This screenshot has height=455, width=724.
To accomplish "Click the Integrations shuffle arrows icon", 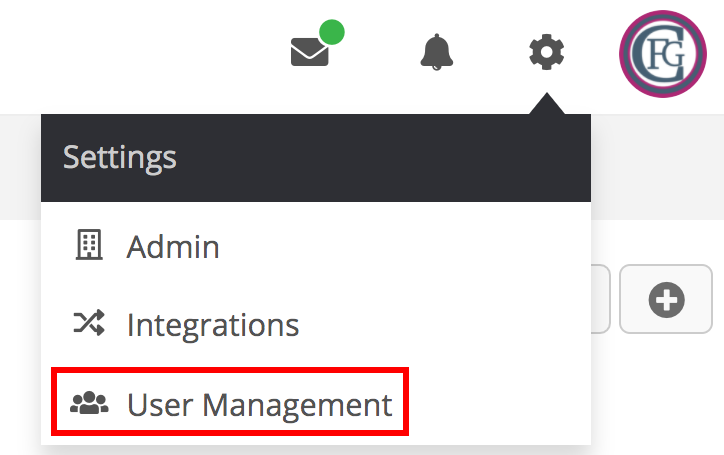I will (89, 322).
